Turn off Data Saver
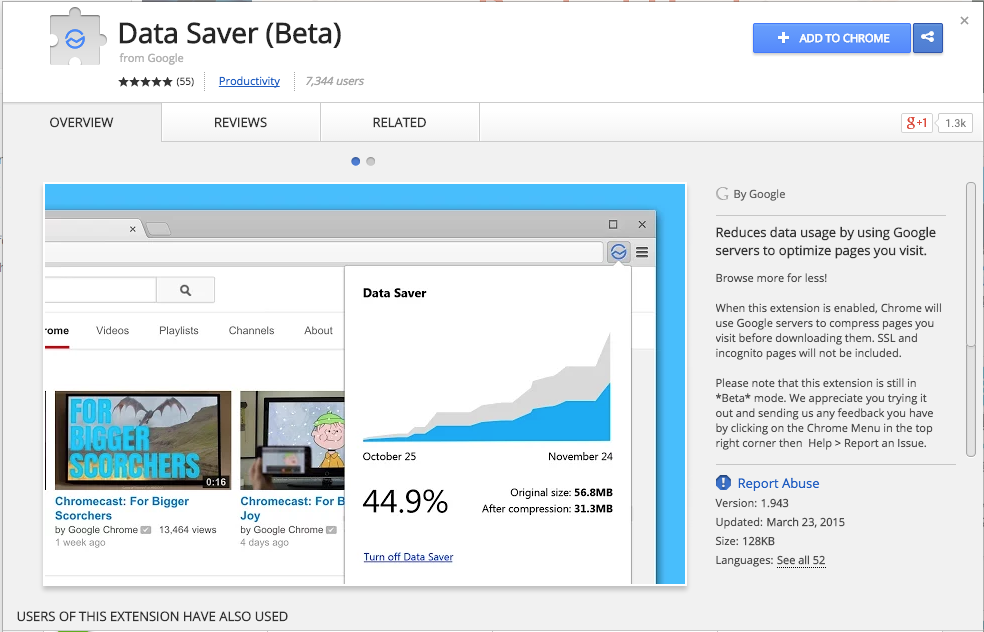Image resolution: width=984 pixels, height=632 pixels. (408, 555)
